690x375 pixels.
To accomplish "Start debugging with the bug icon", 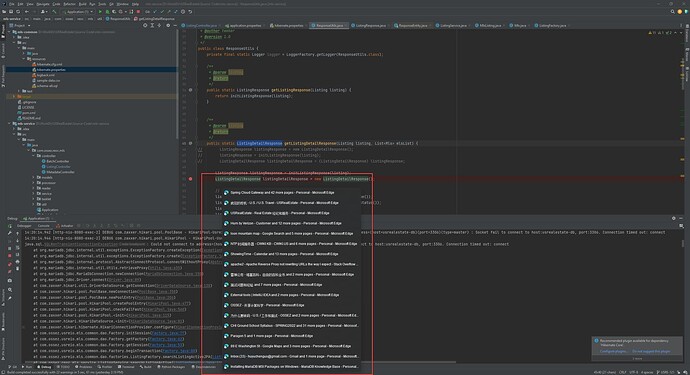I will coord(107,11).
